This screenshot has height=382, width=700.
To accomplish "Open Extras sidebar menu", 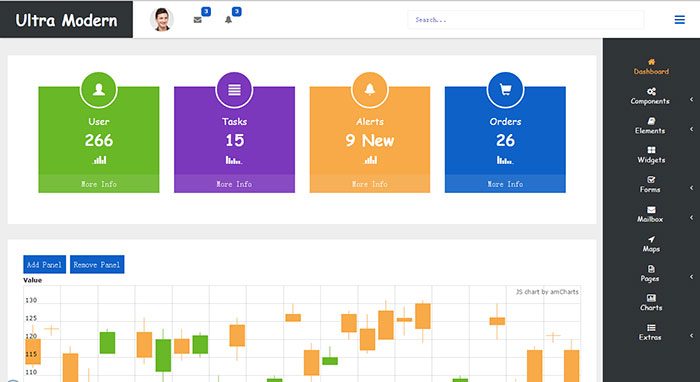I will coord(650,332).
